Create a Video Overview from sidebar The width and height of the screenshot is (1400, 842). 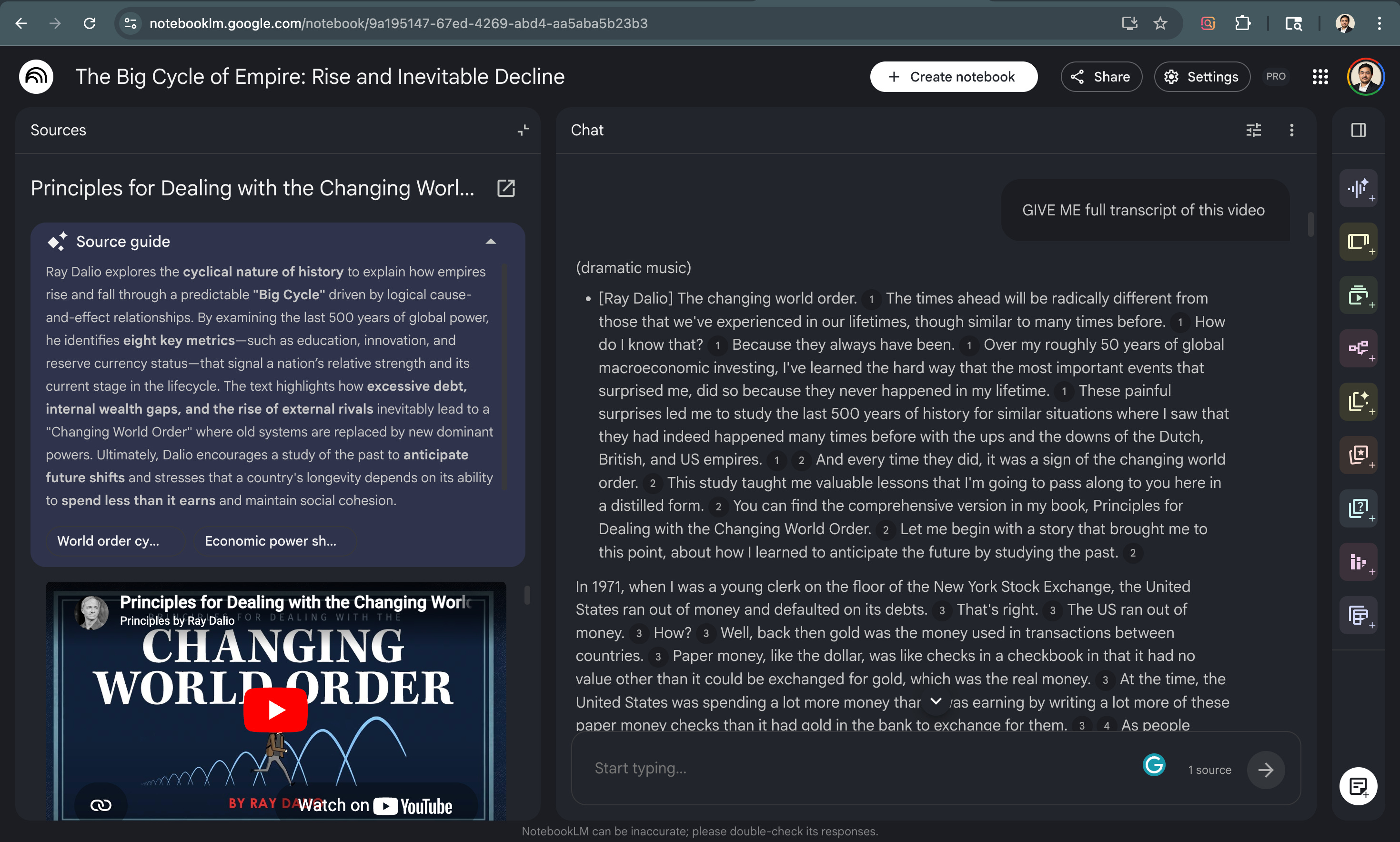[1359, 295]
